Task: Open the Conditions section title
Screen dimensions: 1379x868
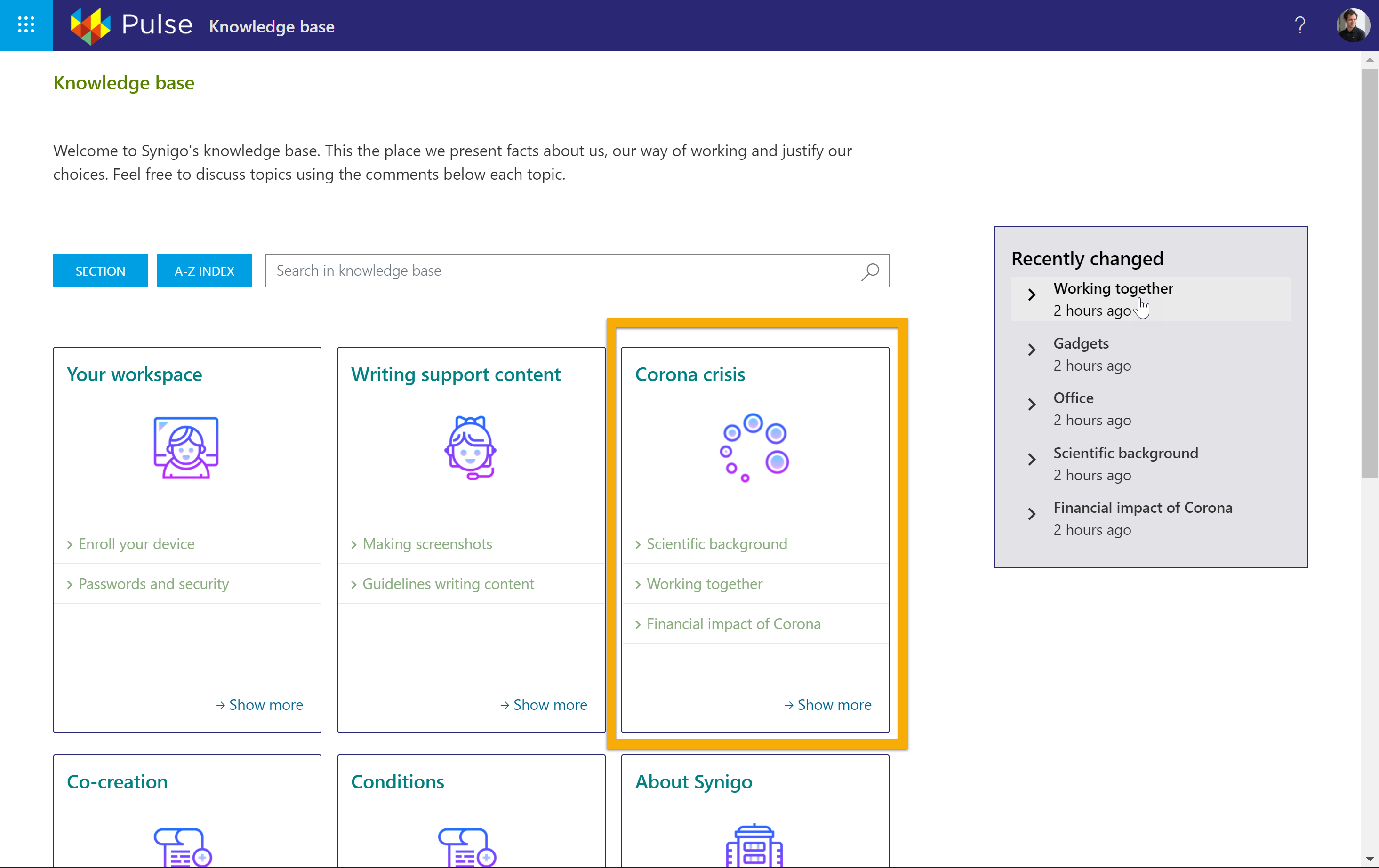Action: click(x=397, y=782)
